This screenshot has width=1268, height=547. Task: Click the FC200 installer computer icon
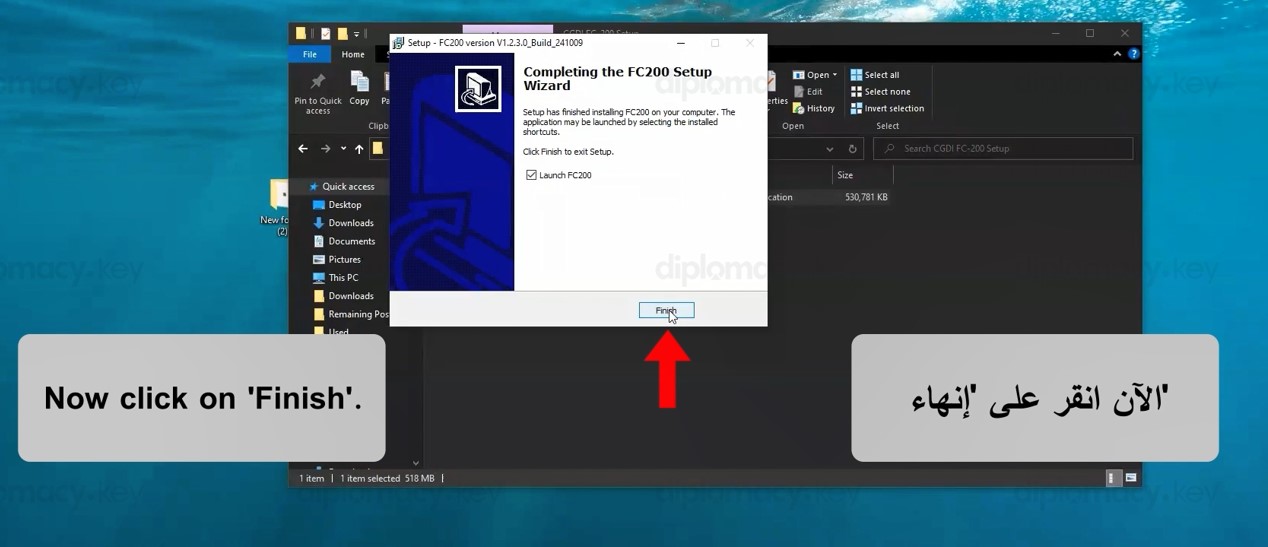tap(478, 89)
